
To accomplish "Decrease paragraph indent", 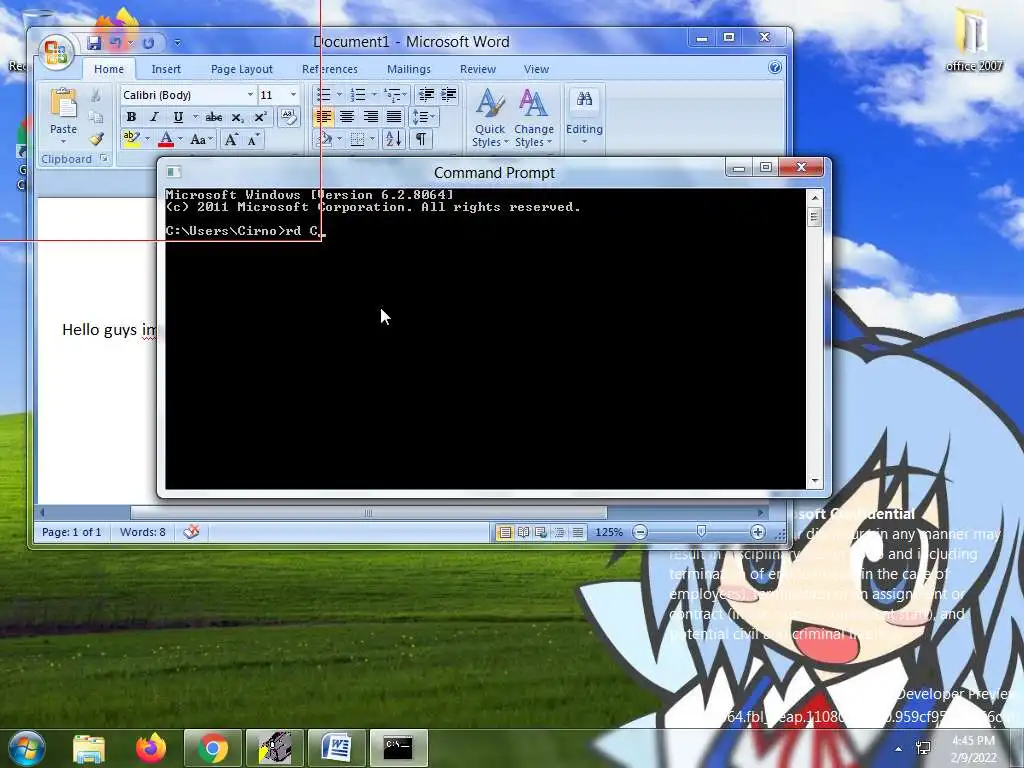I will pos(426,95).
